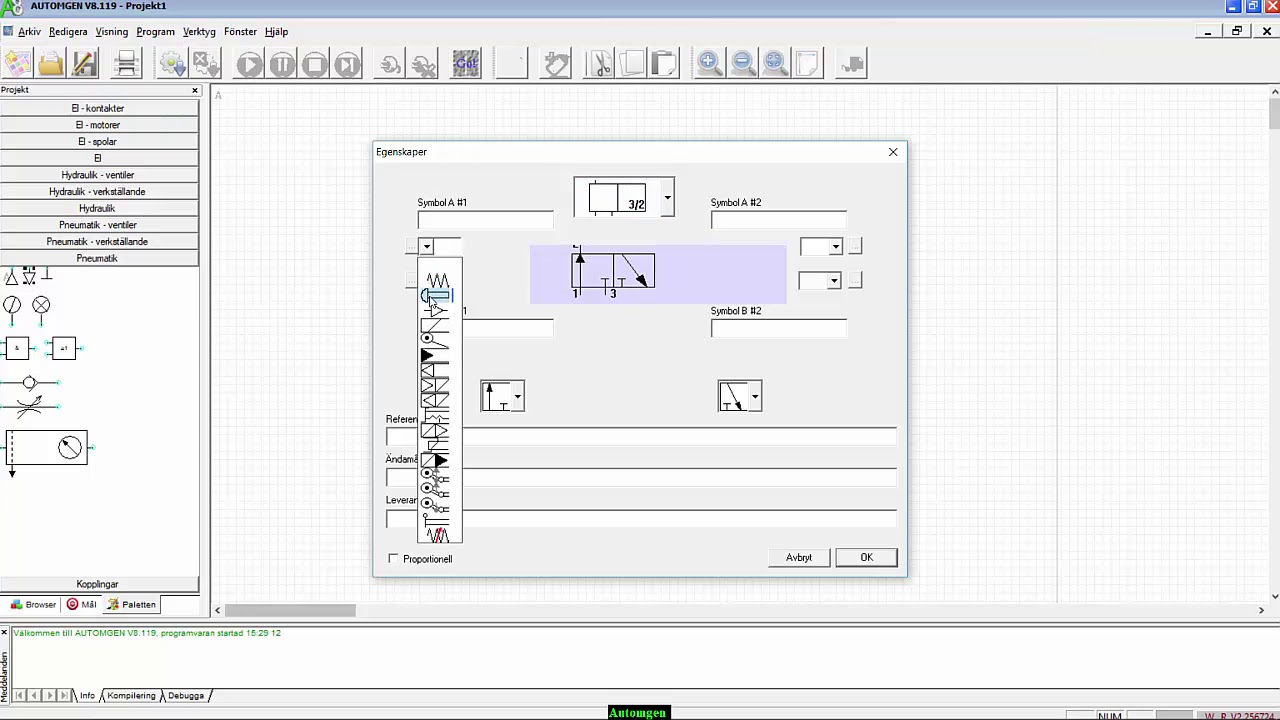Screen dimensions: 1280x720
Task: Open the Arkiv menu
Action: point(29,32)
